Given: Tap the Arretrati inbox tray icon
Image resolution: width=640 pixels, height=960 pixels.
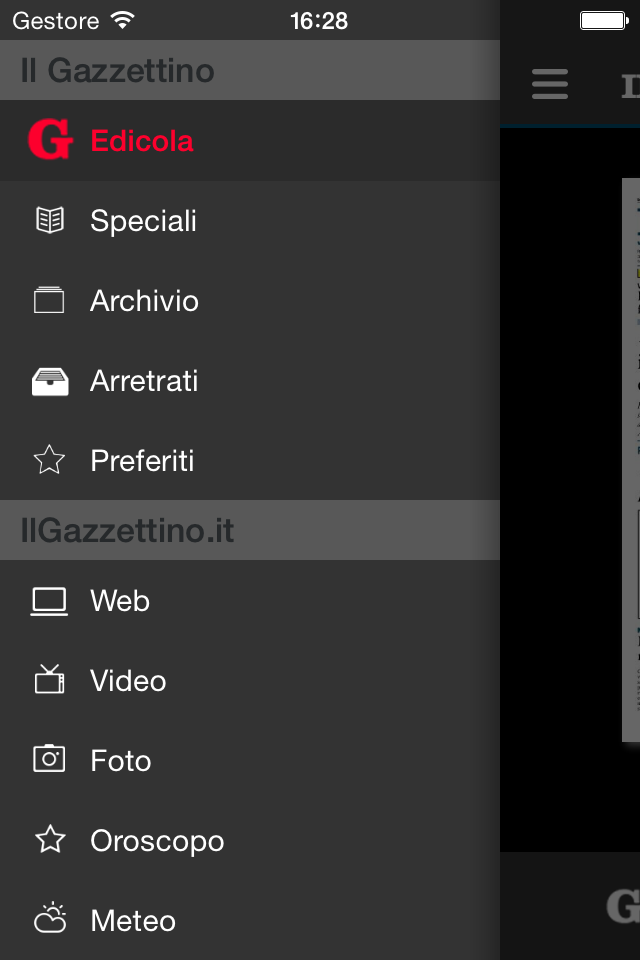Looking at the screenshot, I should point(50,381).
